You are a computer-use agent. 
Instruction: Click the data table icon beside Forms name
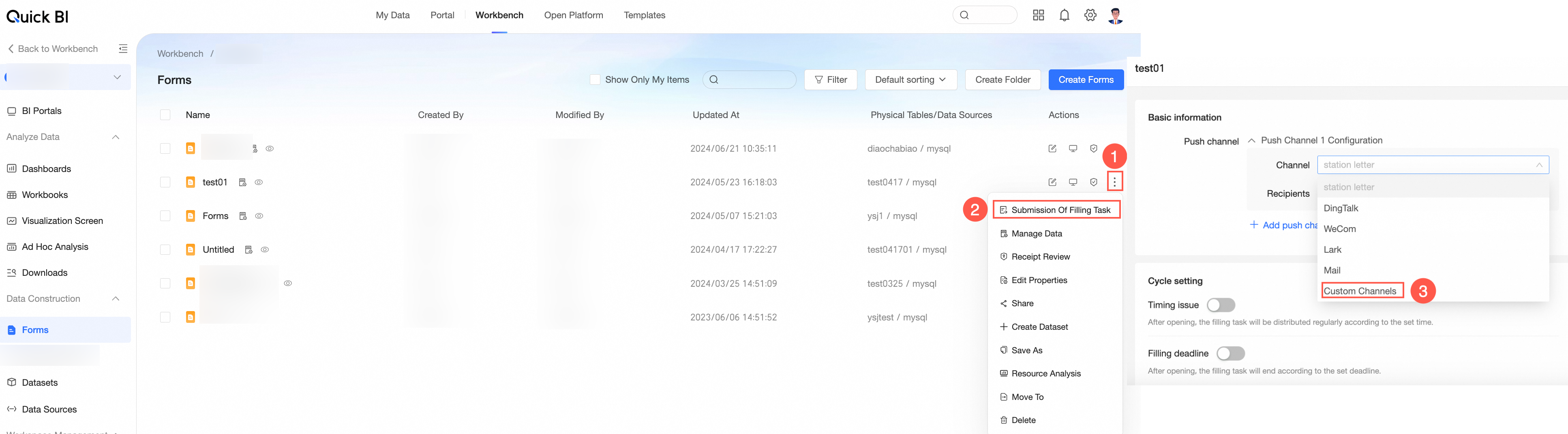point(243,216)
